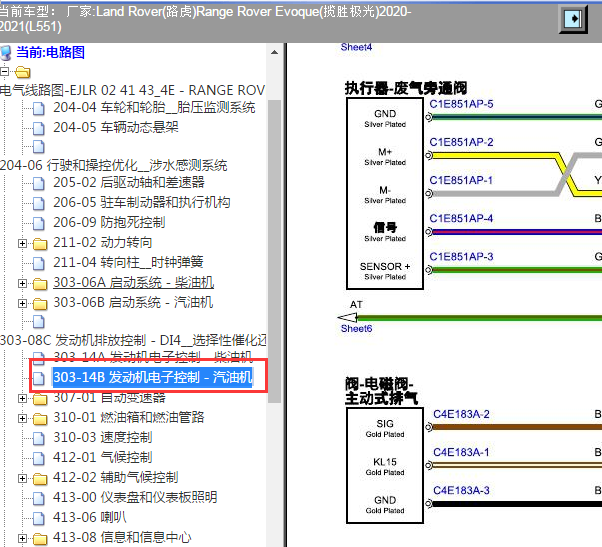Select 204-05 车辆动态悬架 entry
602x547 pixels.
(116, 127)
